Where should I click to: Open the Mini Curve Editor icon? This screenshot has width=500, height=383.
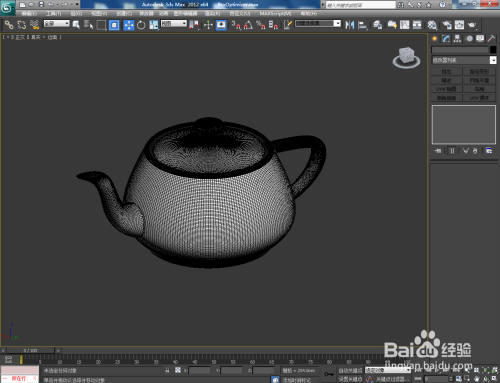[9, 359]
